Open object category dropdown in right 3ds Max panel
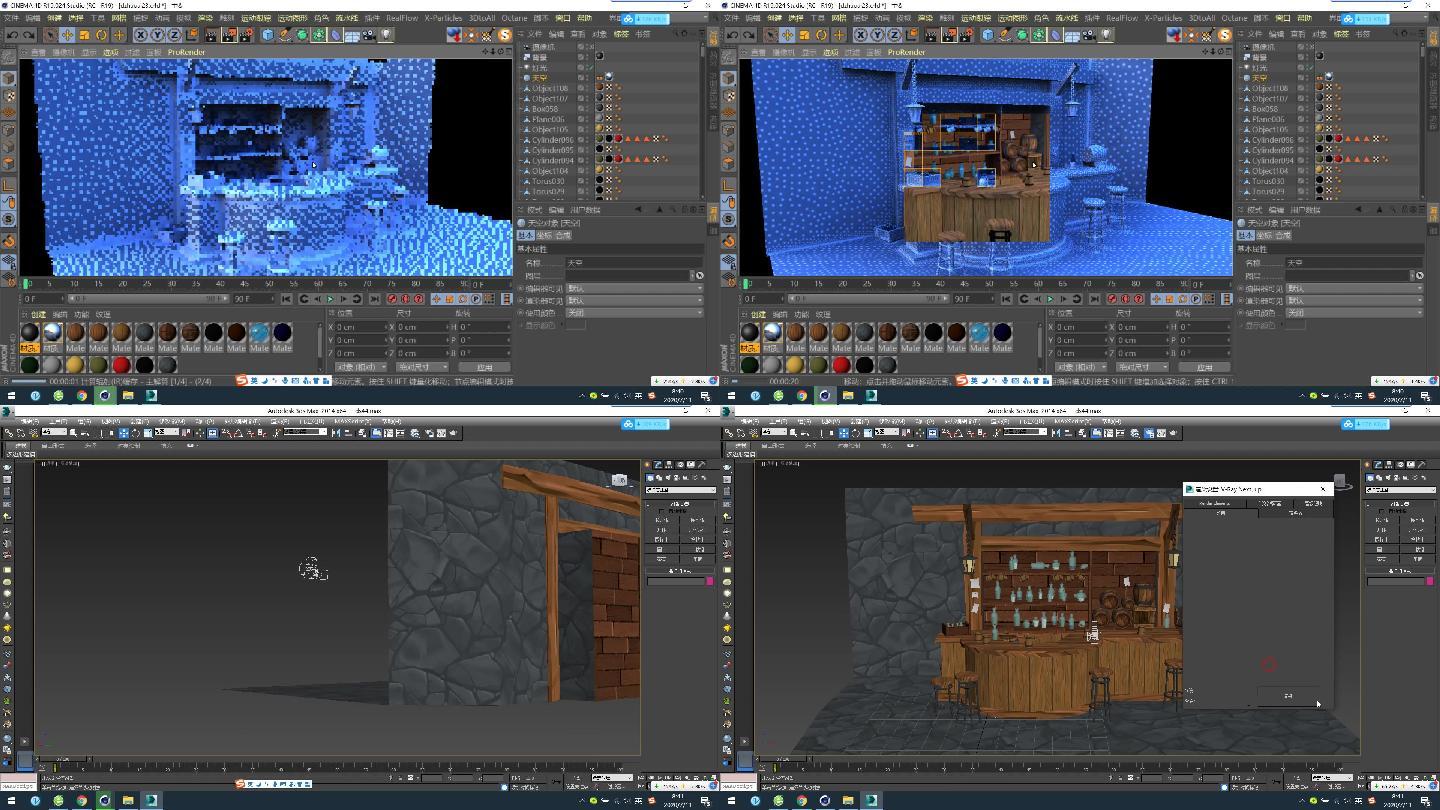The image size is (1440, 810). [x=1401, y=490]
